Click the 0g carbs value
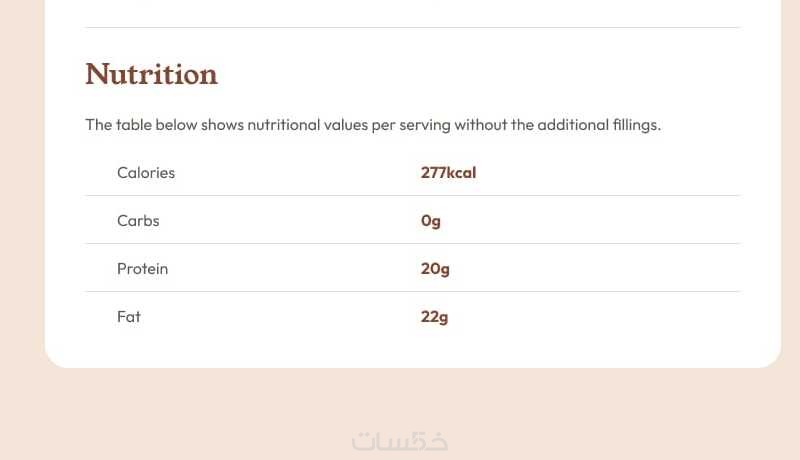The width and height of the screenshot is (800, 460). [431, 221]
